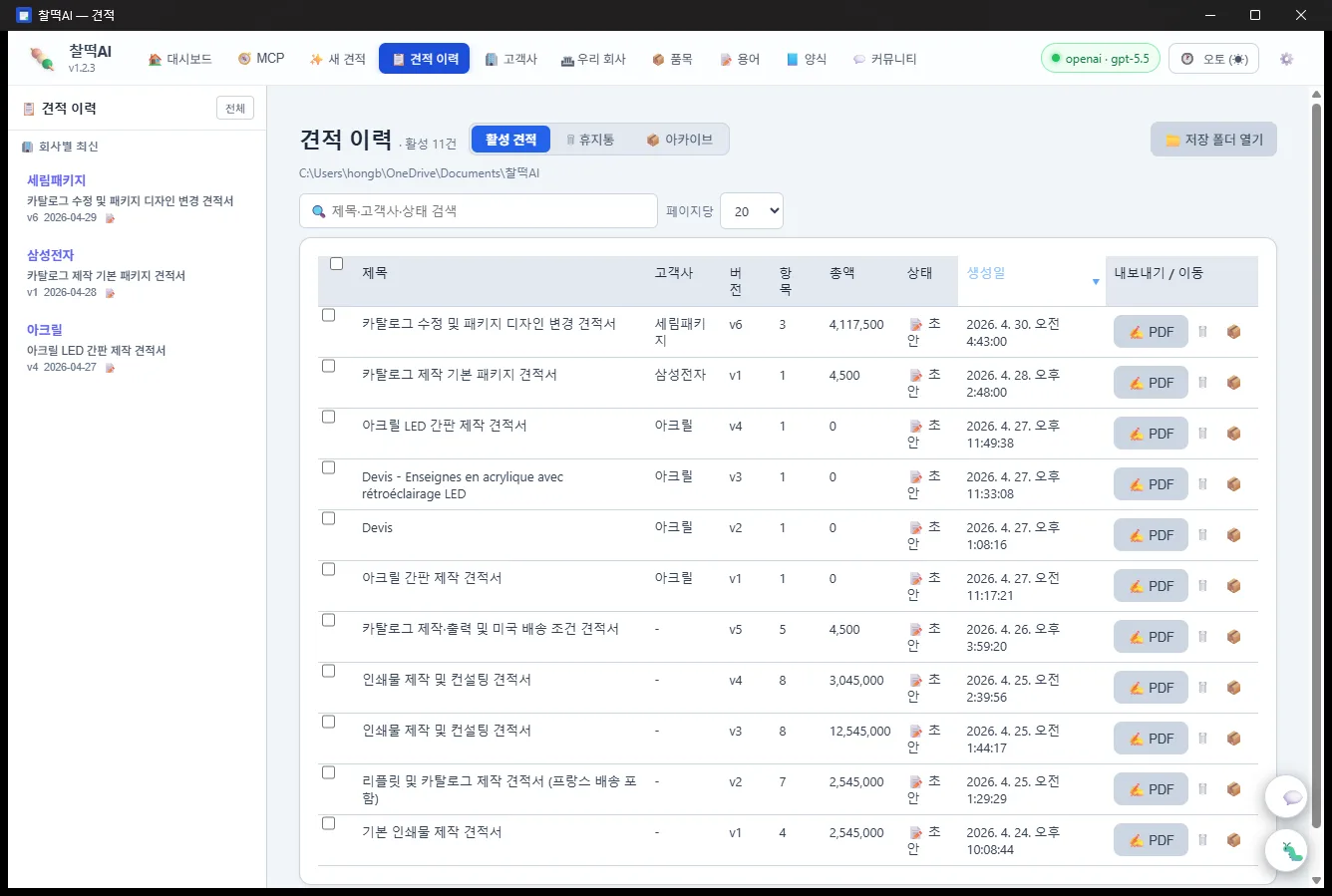Trash the 기본 인쇄물 제작 견적서 row
The height and width of the screenshot is (896, 1332).
point(1202,840)
